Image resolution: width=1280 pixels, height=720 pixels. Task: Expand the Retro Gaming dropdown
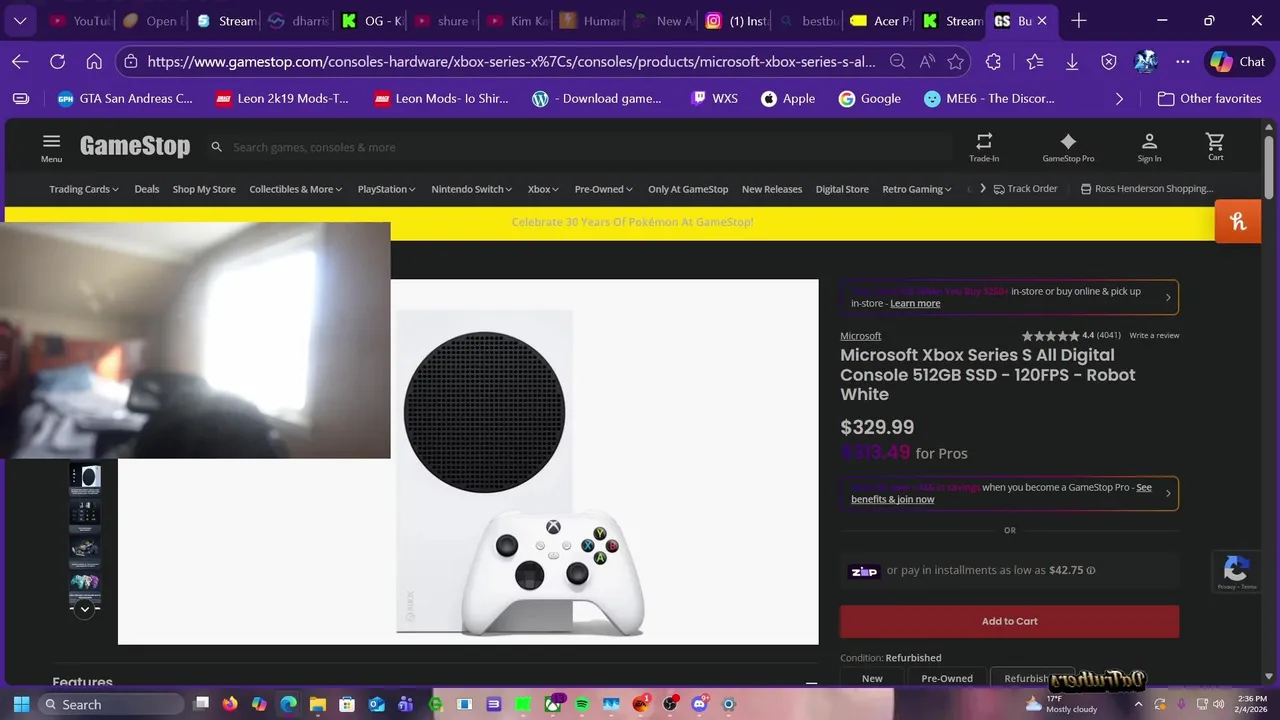tap(918, 189)
